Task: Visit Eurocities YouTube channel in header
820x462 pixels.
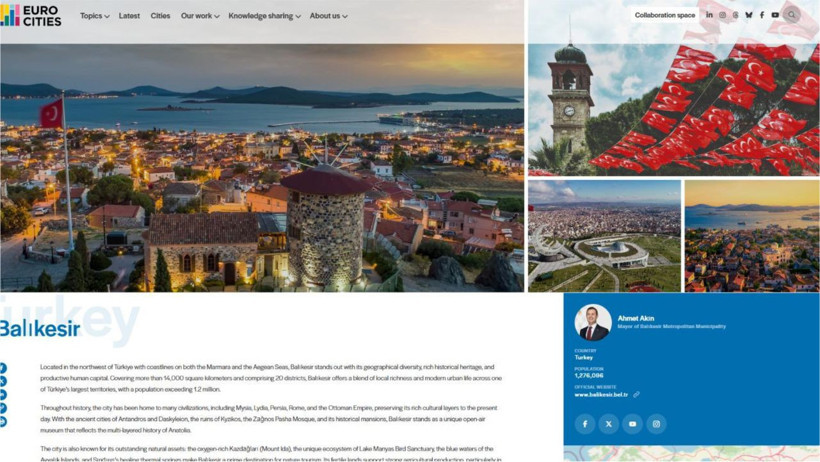Action: pyautogui.click(x=775, y=15)
